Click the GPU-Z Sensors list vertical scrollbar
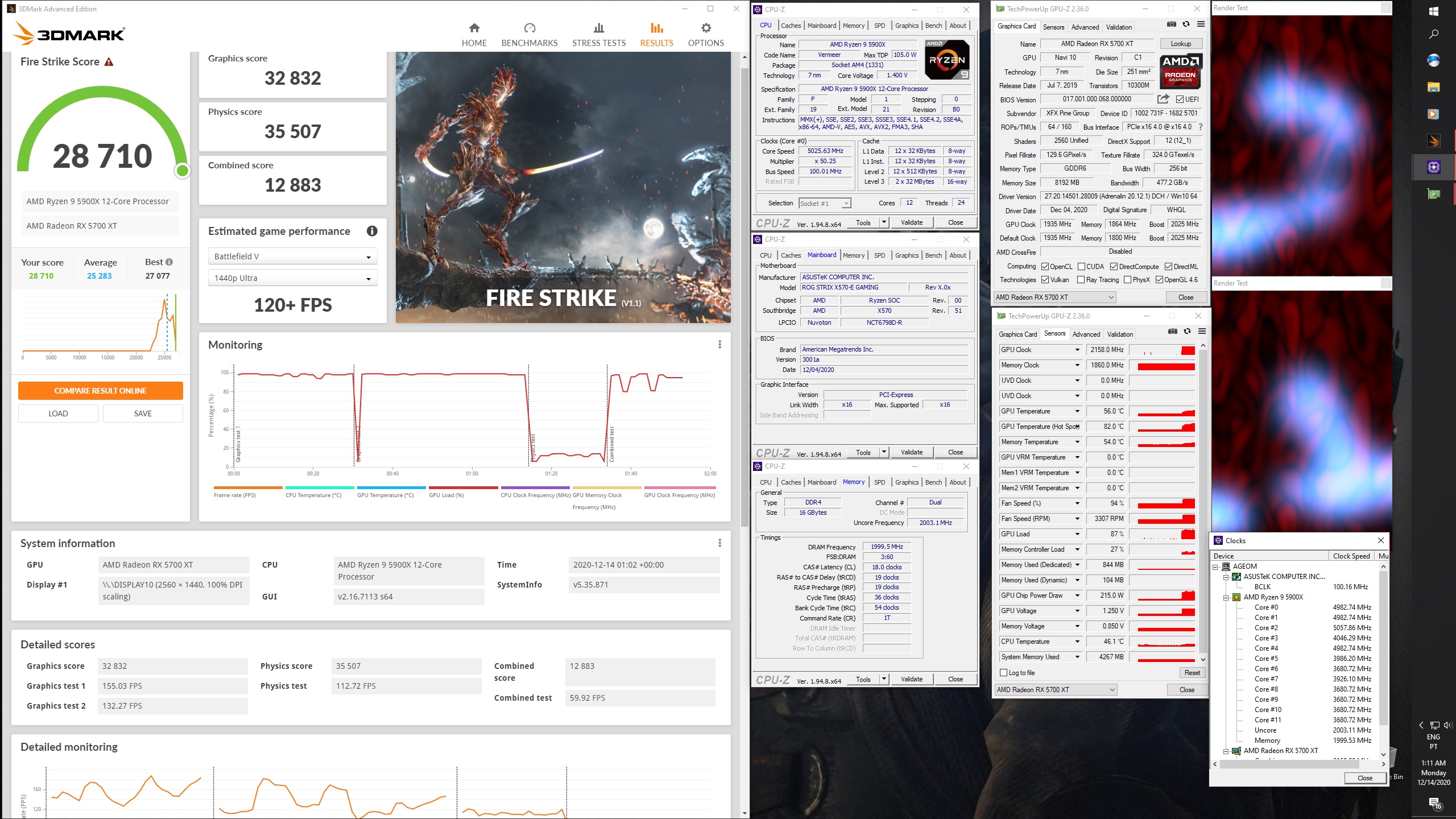 pos(1203,502)
